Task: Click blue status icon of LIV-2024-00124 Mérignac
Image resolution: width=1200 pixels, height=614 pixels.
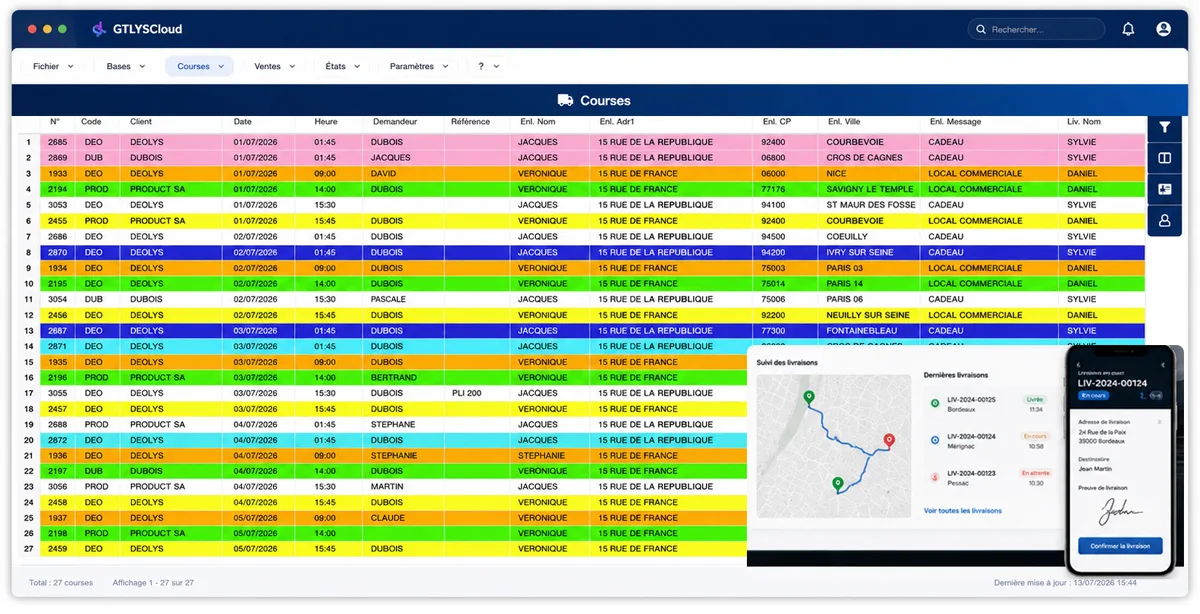Action: pyautogui.click(x=935, y=440)
